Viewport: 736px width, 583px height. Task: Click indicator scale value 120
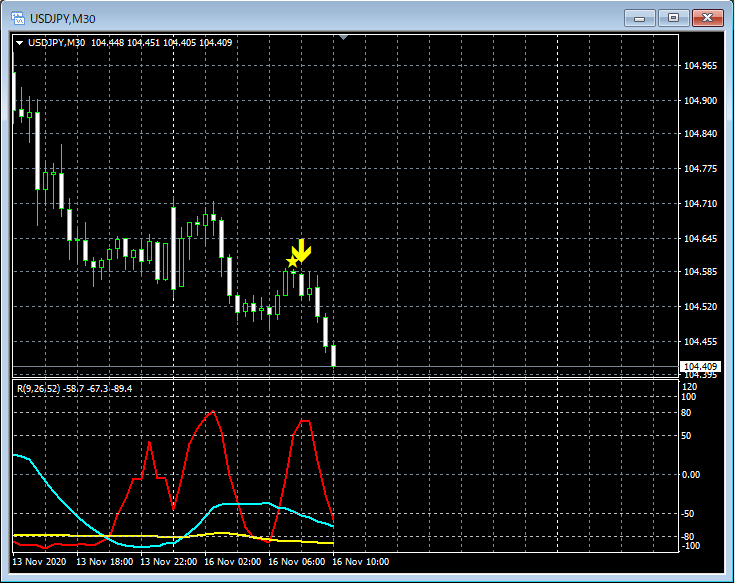(x=690, y=387)
